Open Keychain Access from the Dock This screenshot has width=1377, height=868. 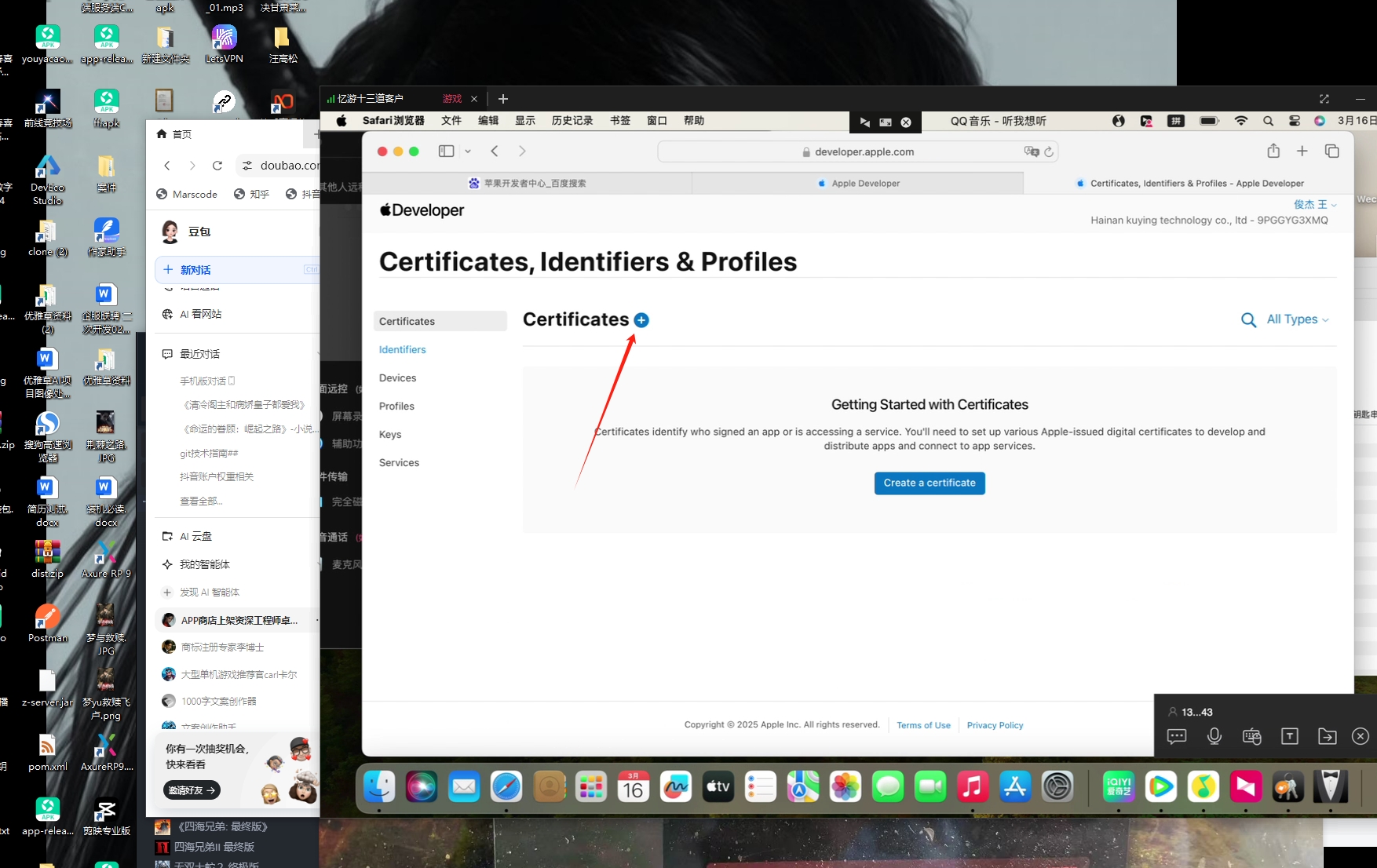1288,786
